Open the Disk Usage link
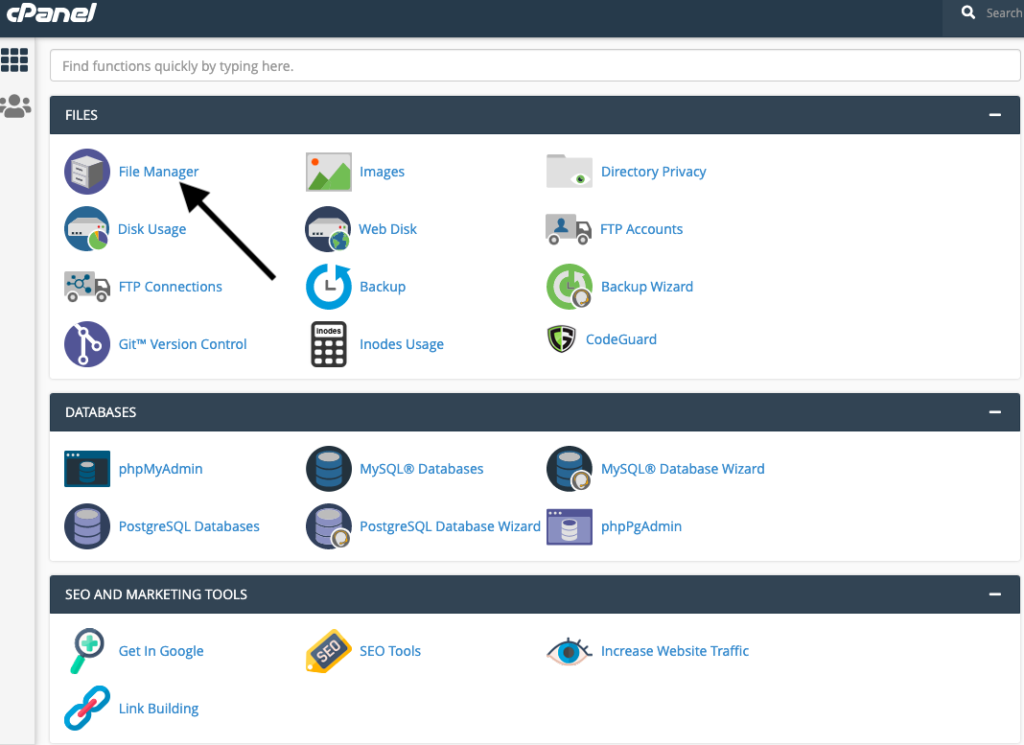This screenshot has height=745, width=1024. click(152, 229)
